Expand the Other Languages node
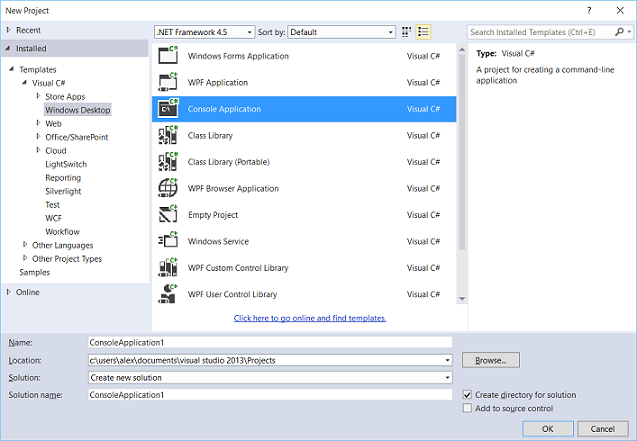The image size is (637, 441). (x=25, y=244)
